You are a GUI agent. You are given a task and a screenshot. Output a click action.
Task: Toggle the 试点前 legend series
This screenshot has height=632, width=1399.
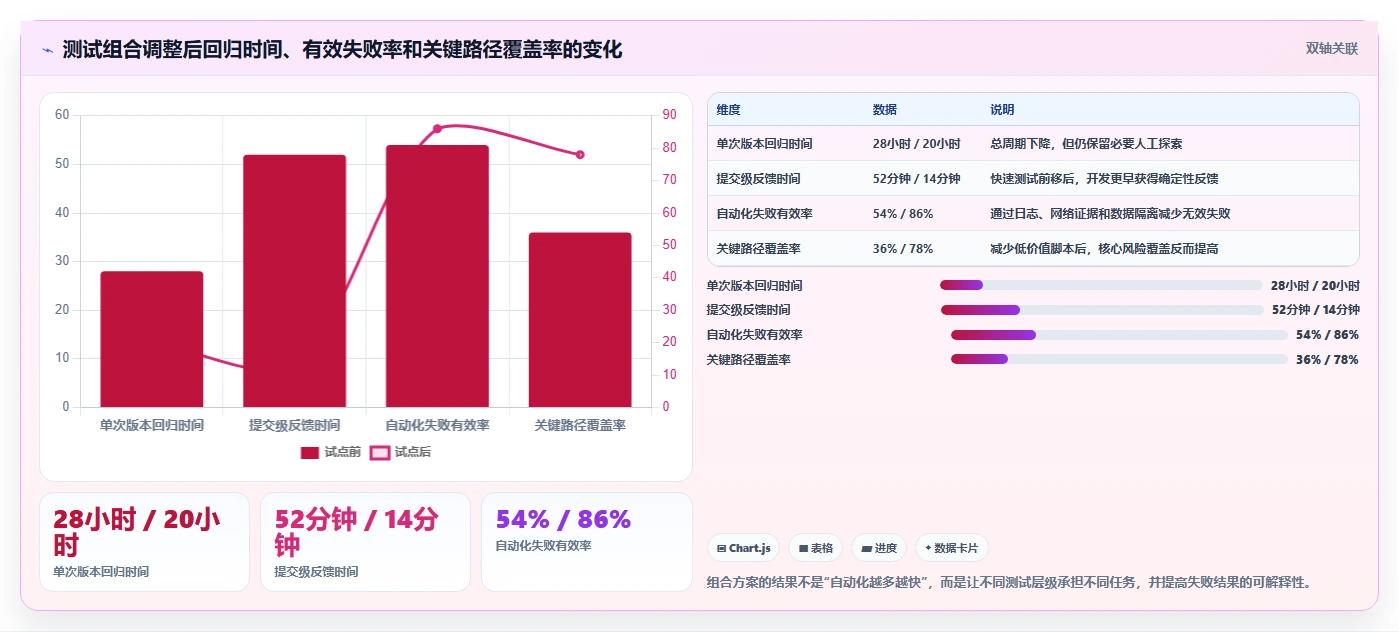(331, 452)
